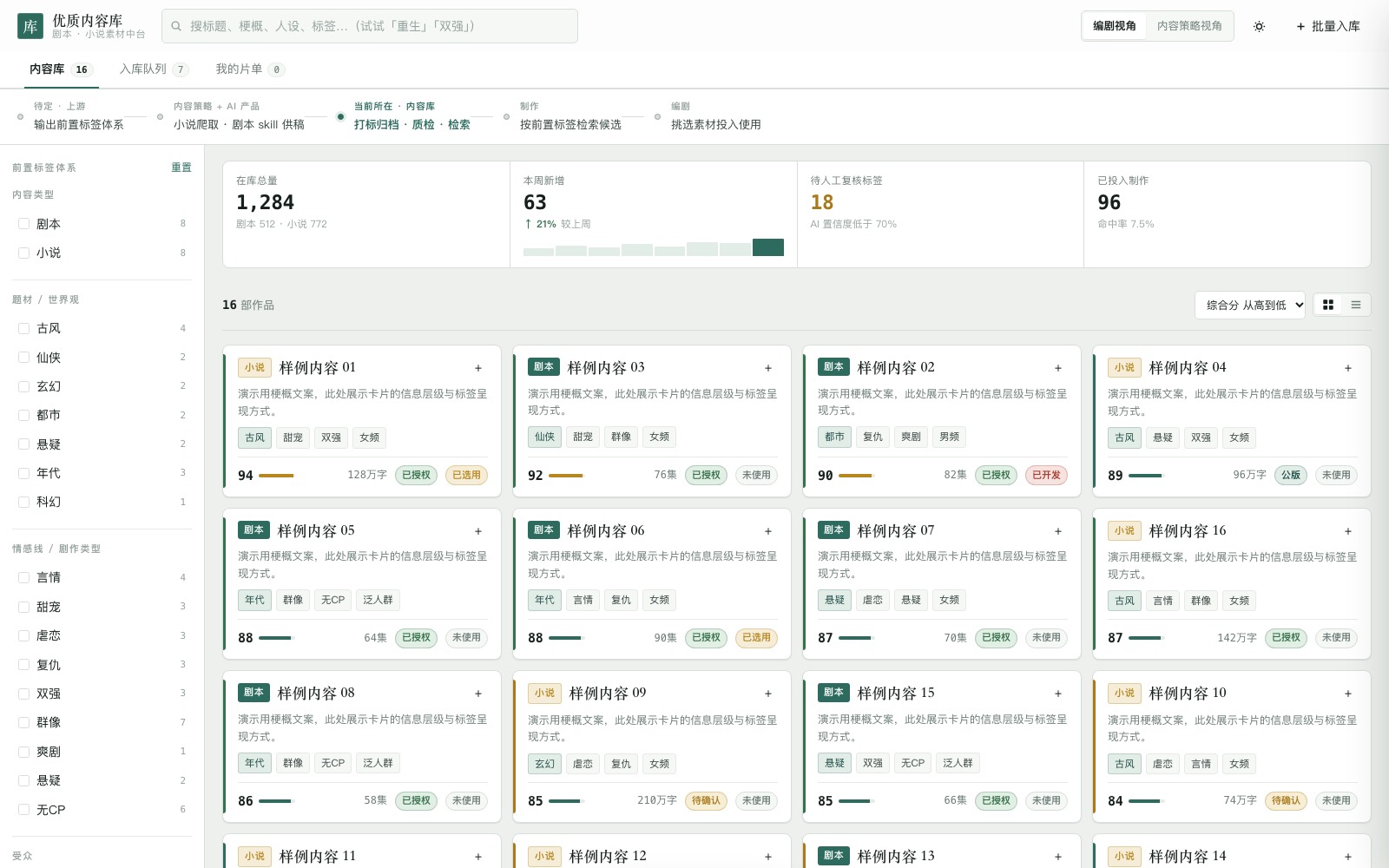
Task: Switch to grid view layout icon
Action: [x=1328, y=305]
